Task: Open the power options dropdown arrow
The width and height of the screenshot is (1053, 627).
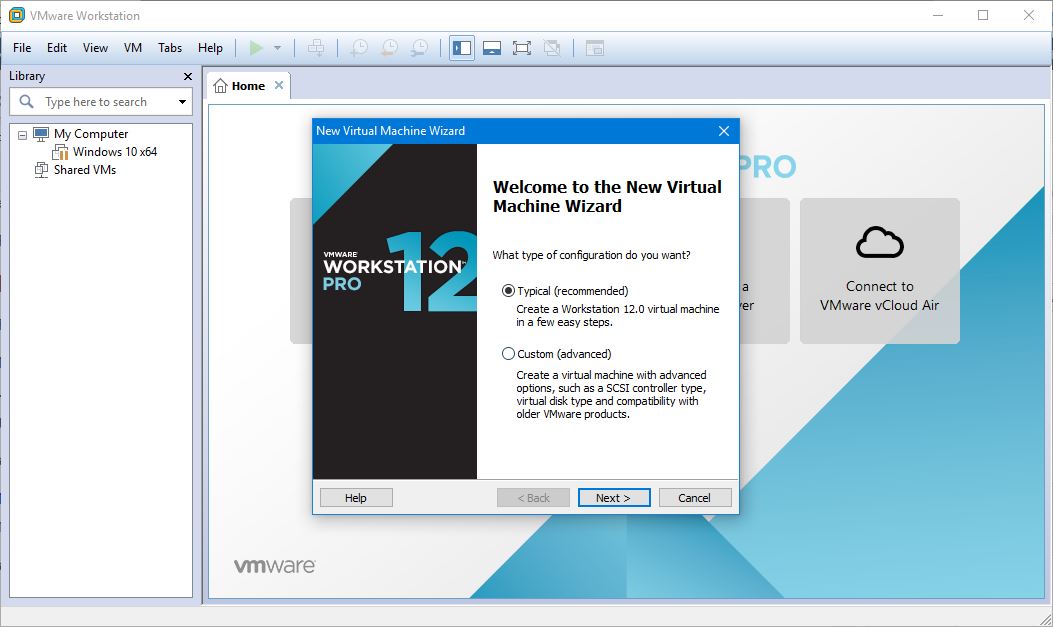Action: pos(277,48)
